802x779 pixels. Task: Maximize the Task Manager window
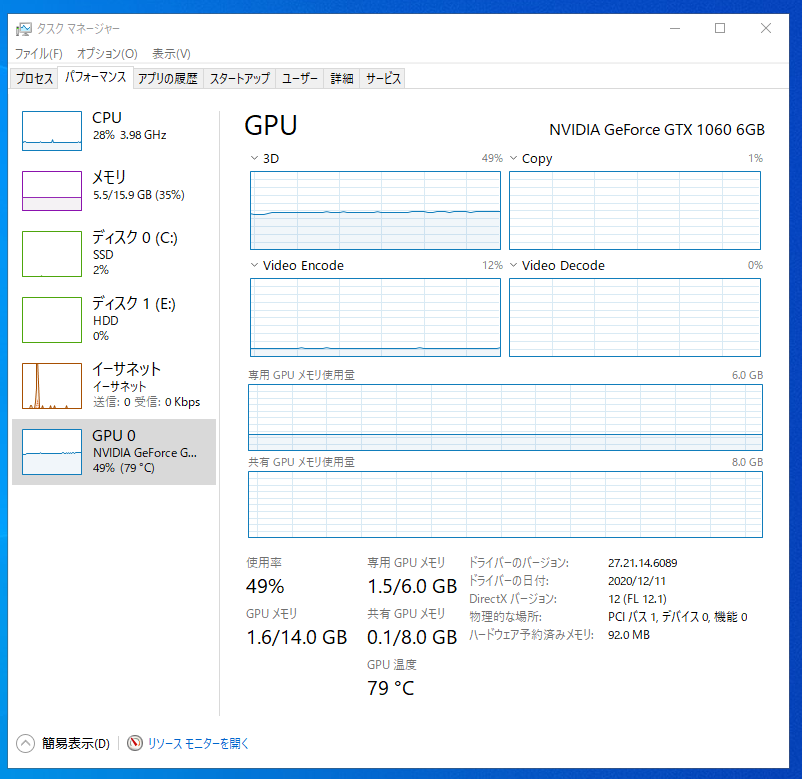pyautogui.click(x=720, y=29)
